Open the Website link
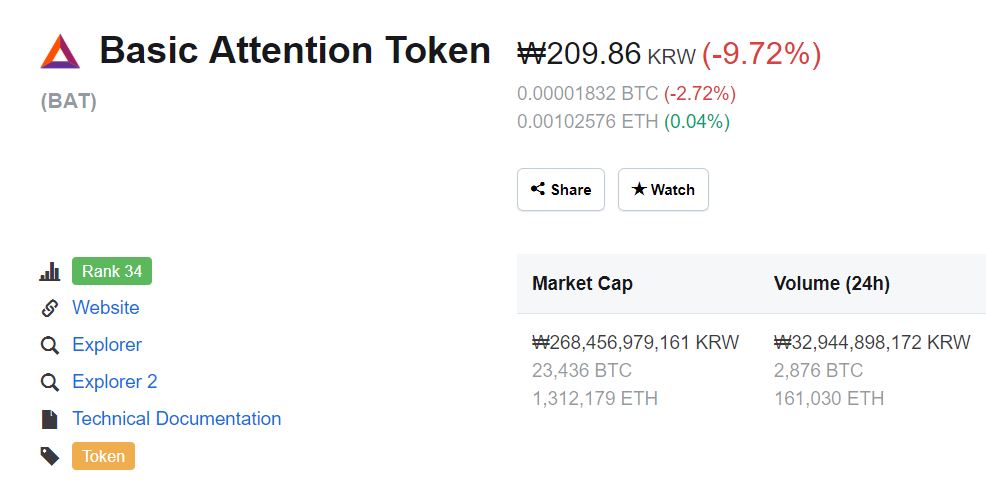The height and width of the screenshot is (487, 986). (106, 308)
